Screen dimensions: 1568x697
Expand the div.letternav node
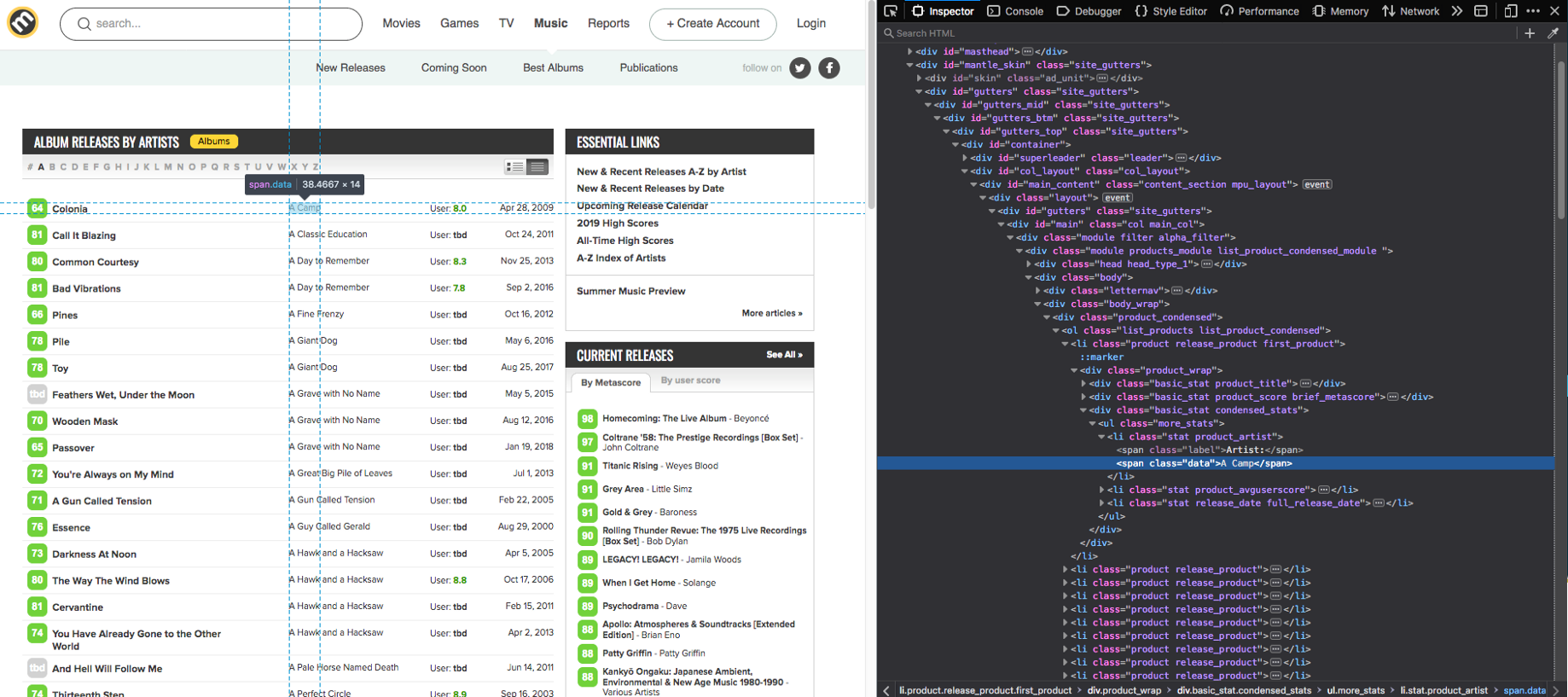pyautogui.click(x=1038, y=291)
